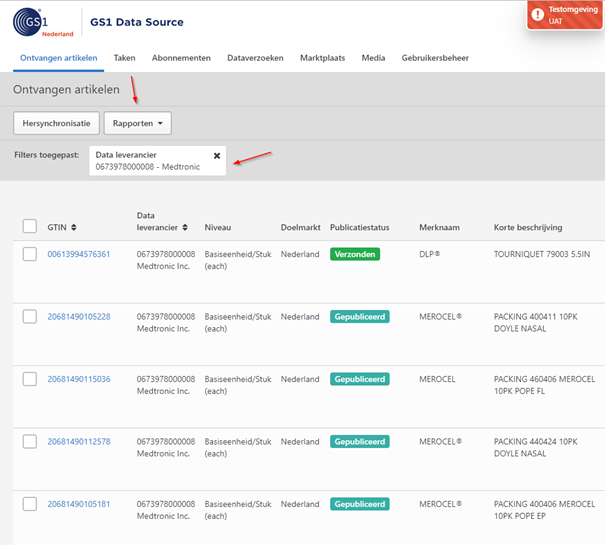Click the Testomgeving UAT warning icon
605x545 pixels.
pyautogui.click(x=537, y=15)
